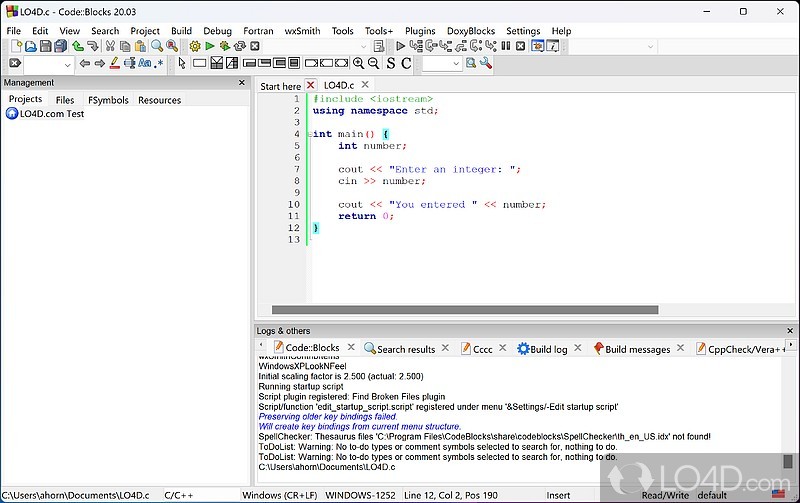Toggle regex search option icon
Screen dimensions: 800x503
click(160, 63)
